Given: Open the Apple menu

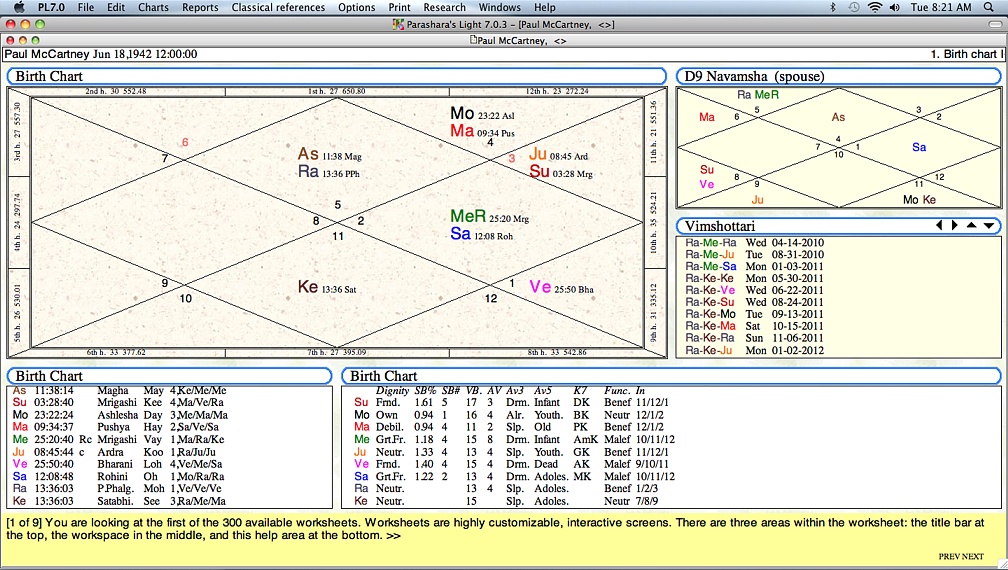Looking at the screenshot, I should tap(18, 7).
